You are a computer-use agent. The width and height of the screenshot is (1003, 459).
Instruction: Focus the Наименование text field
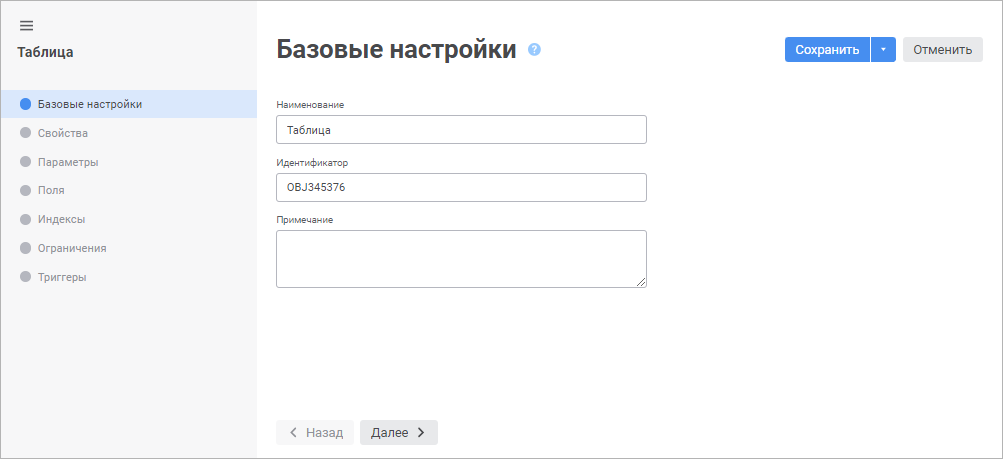coord(461,130)
